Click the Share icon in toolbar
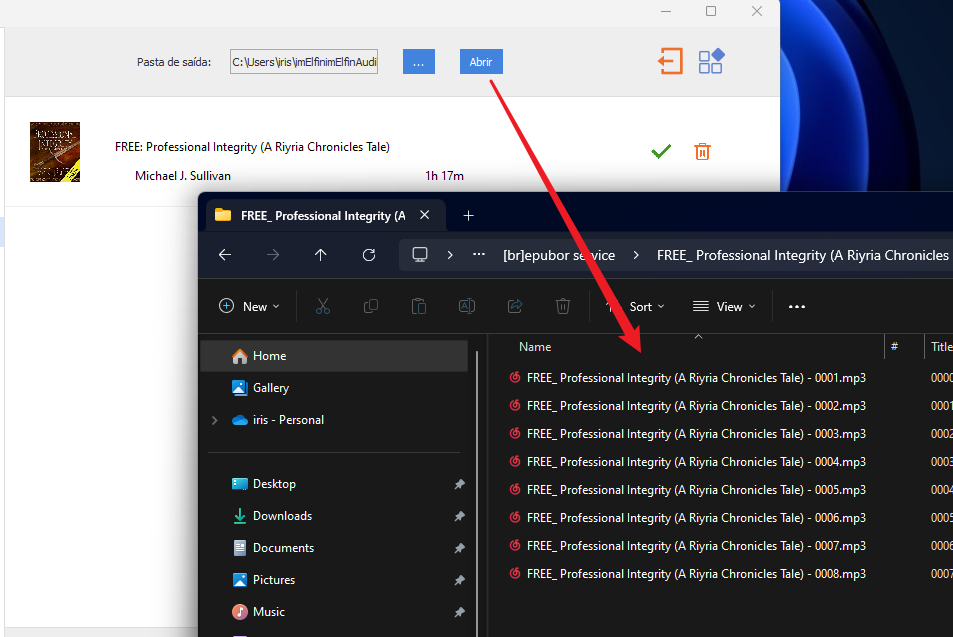 [x=515, y=306]
